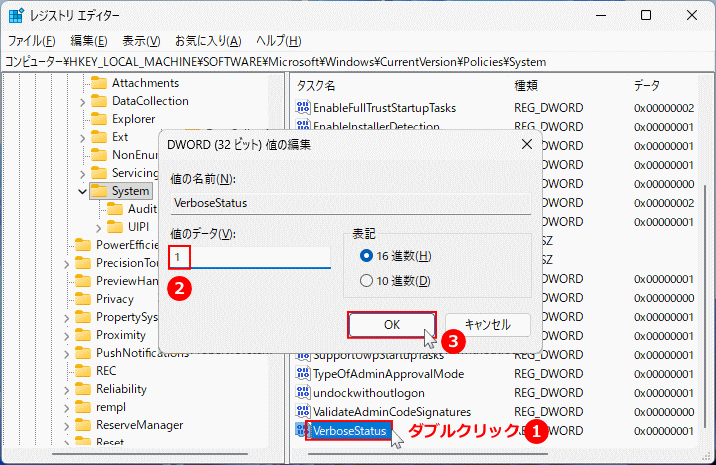Viewport: 716px width, 465px height.
Task: Select the PrecisionTouchpad folder icon
Action: pos(83,263)
